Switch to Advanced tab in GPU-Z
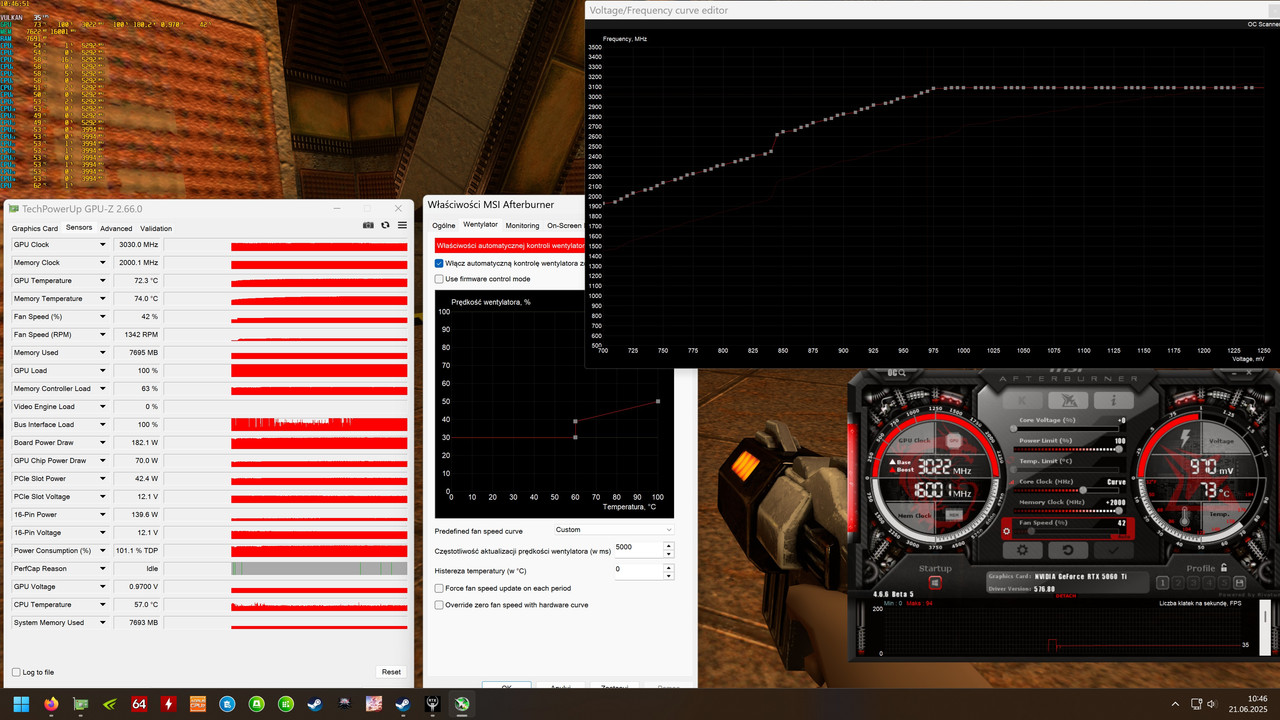Image resolution: width=1280 pixels, height=720 pixels. (116, 228)
